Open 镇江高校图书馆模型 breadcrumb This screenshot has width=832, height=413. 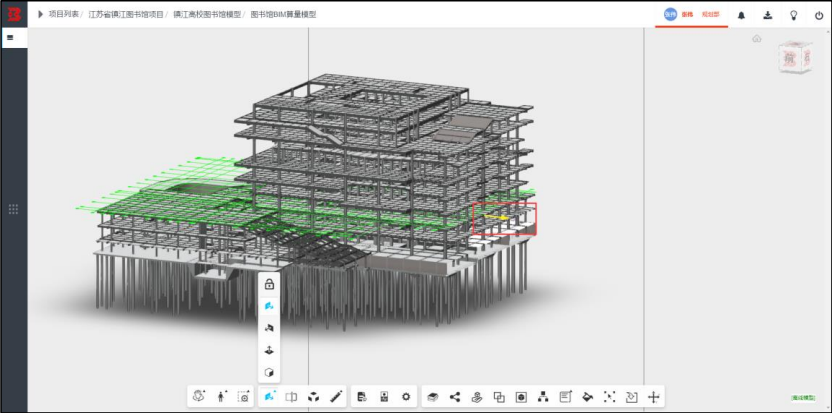coord(207,14)
